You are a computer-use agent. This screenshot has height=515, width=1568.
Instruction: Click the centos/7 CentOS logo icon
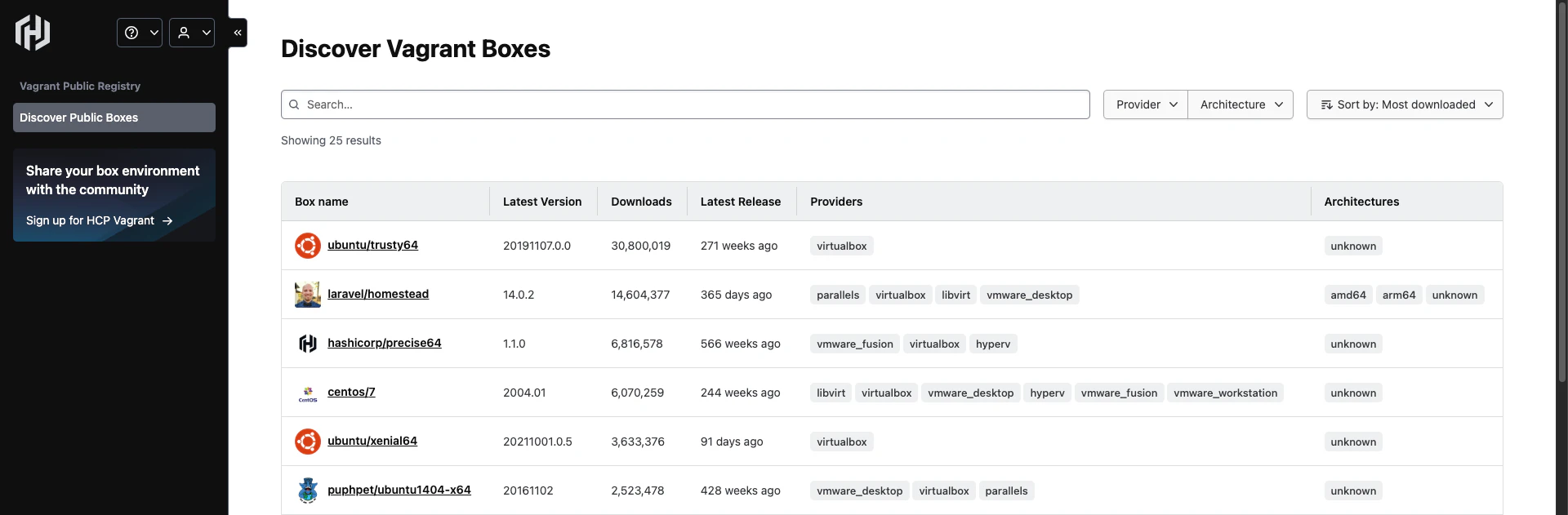[x=308, y=393]
